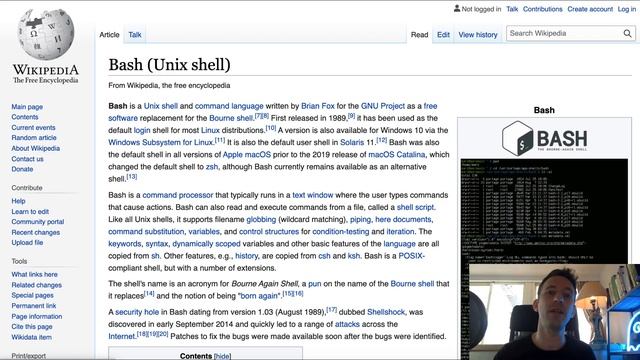Follow the shell script link

[x=416, y=207]
